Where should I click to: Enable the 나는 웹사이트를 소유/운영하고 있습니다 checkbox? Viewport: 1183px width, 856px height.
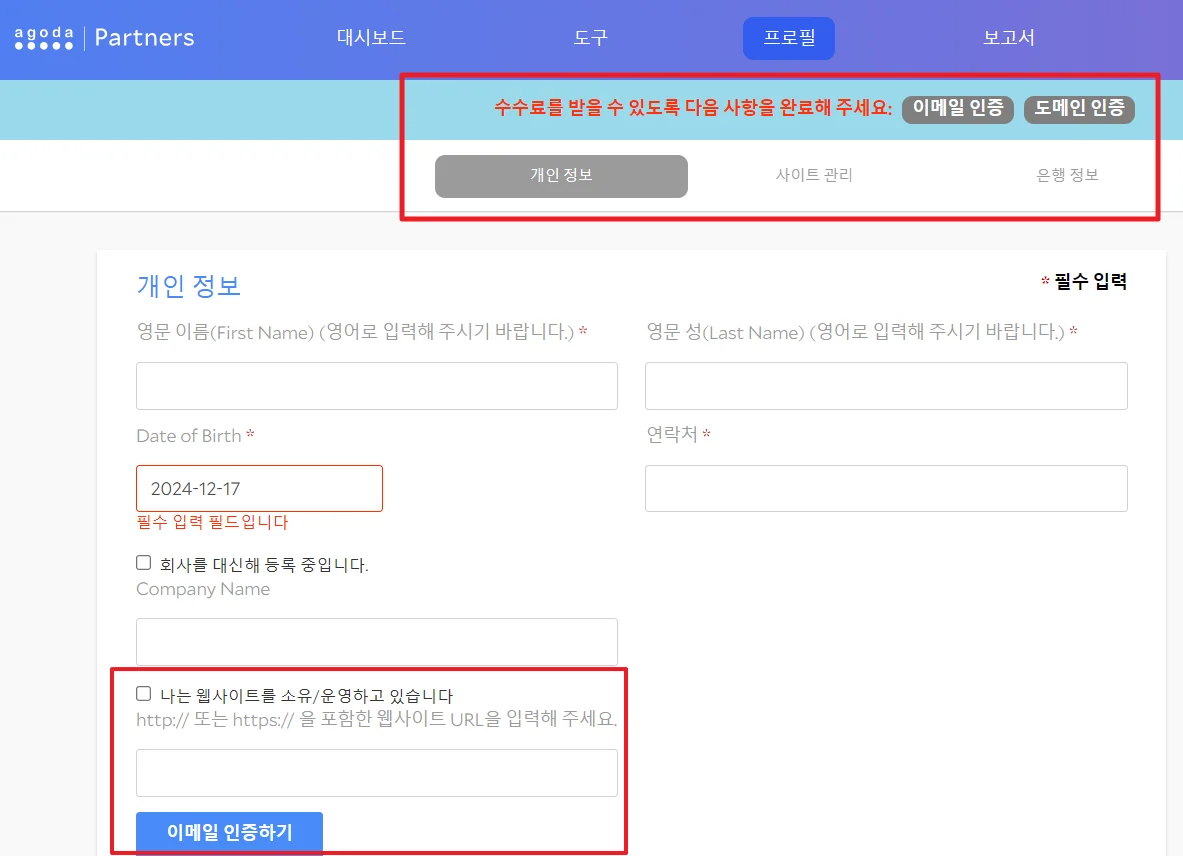(x=143, y=693)
